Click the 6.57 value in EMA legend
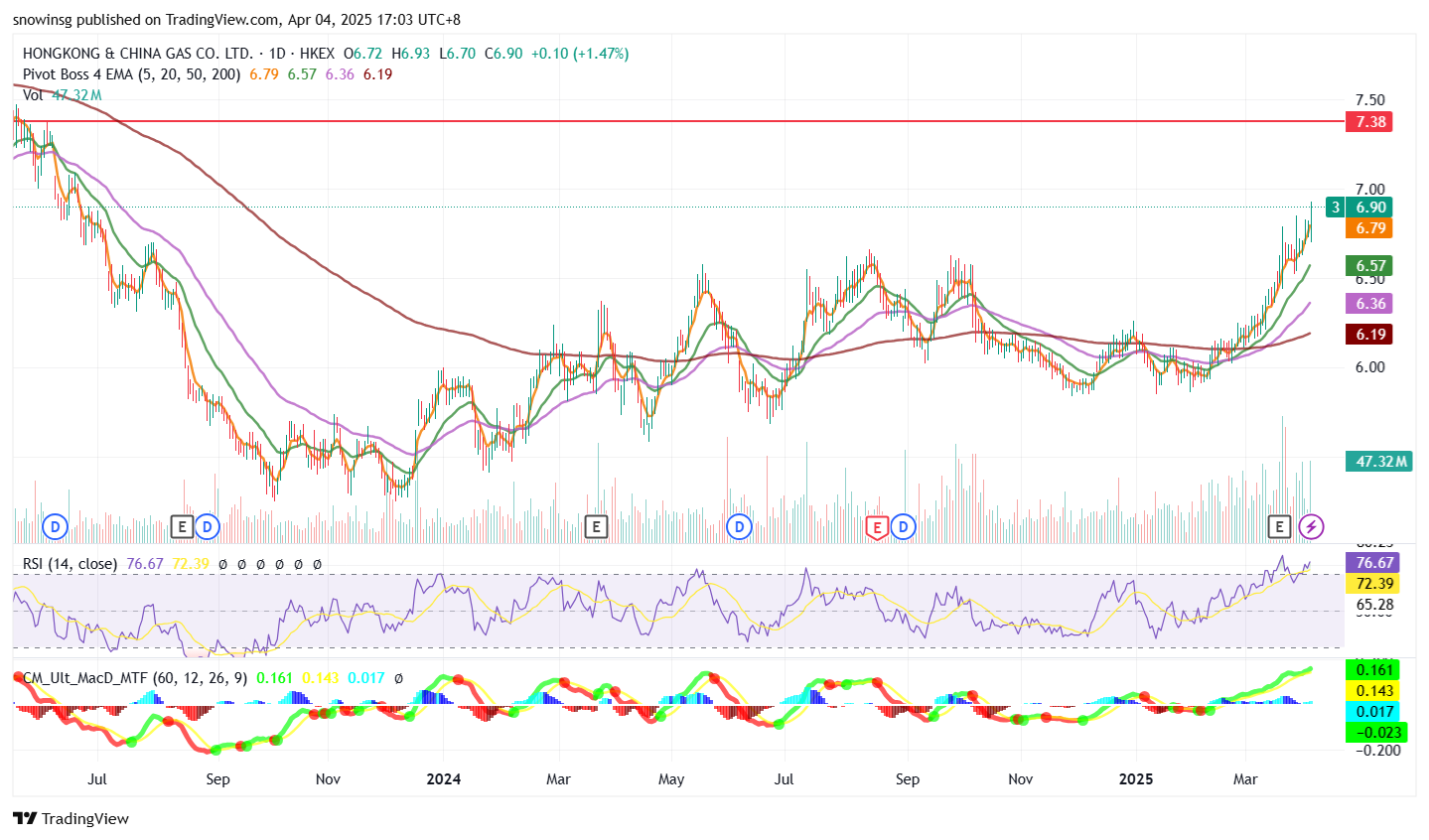 [x=302, y=74]
